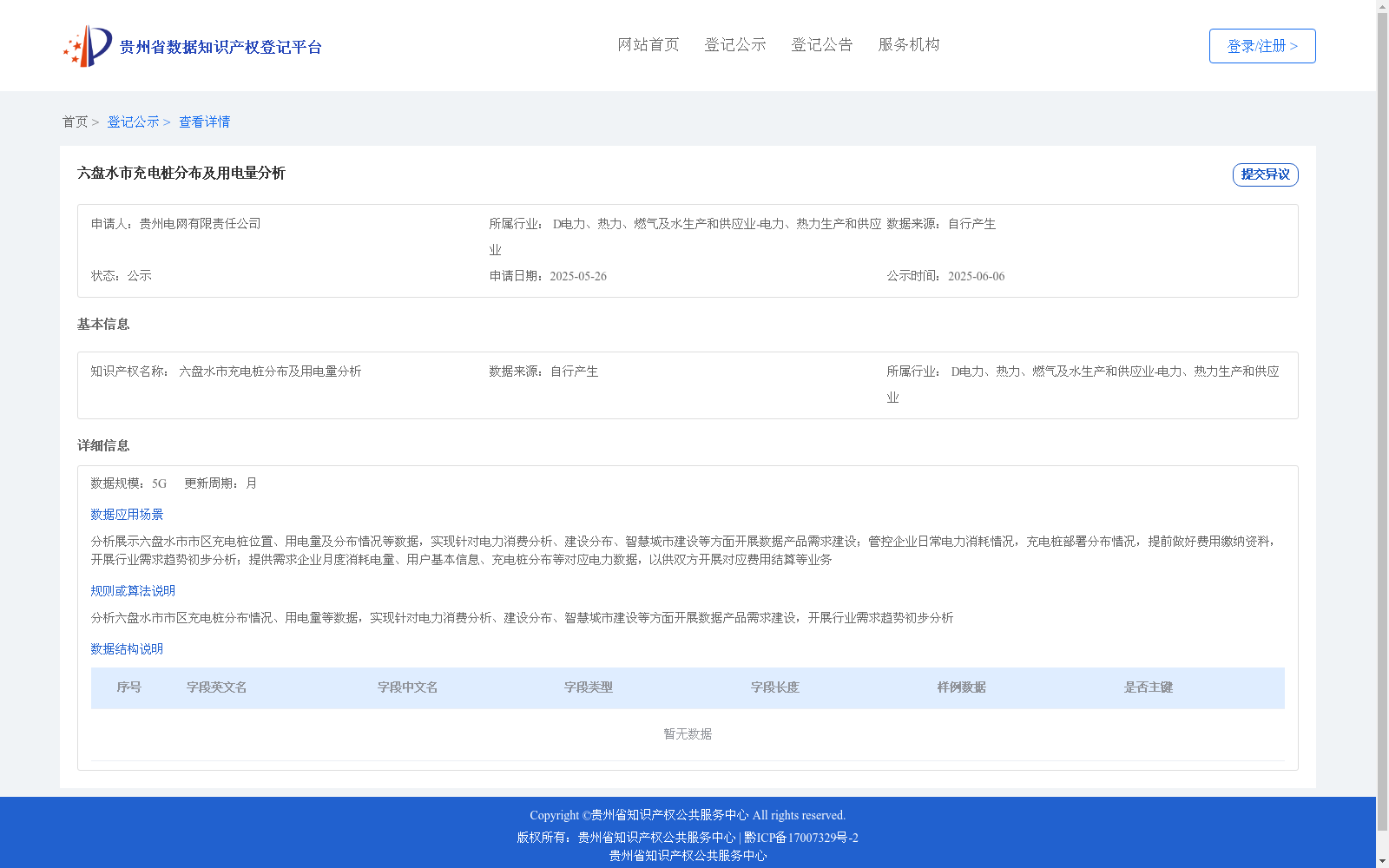The width and height of the screenshot is (1389, 868).
Task: Click the page title 六盘水市充电桩分布及用电量分析
Action: click(x=181, y=174)
